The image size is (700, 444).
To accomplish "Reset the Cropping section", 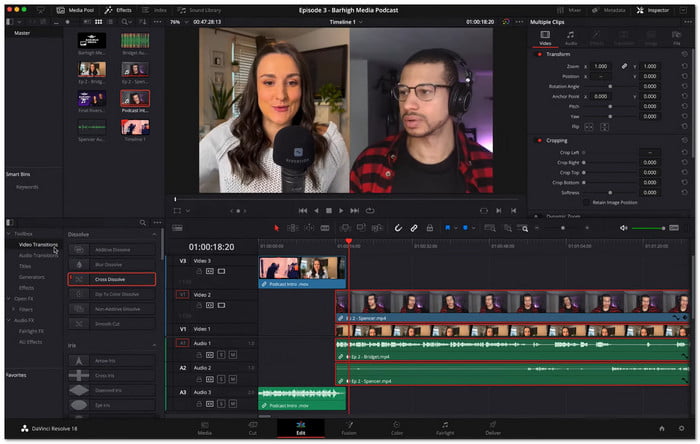I will pyautogui.click(x=684, y=140).
